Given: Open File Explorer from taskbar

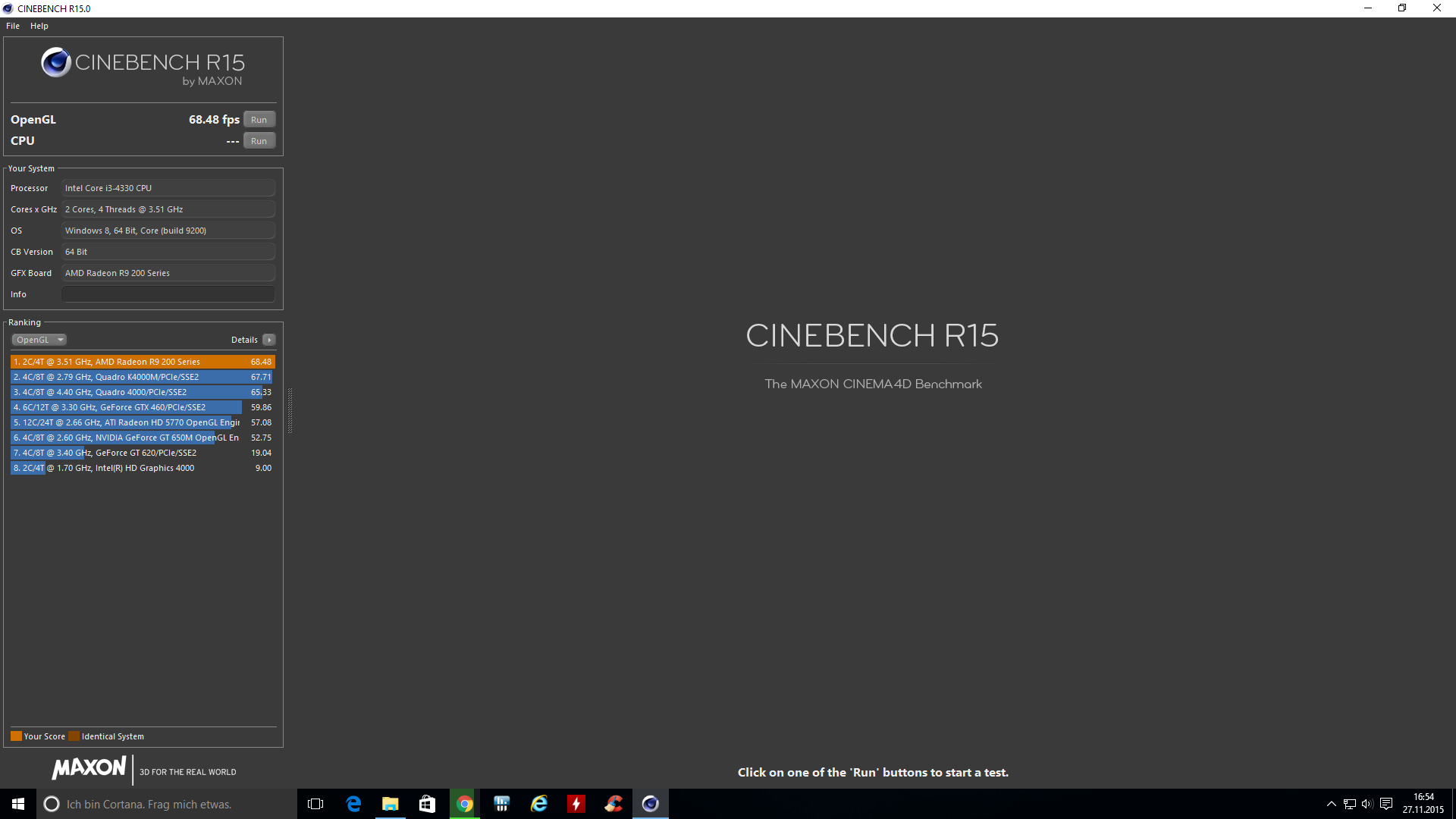Looking at the screenshot, I should [x=391, y=804].
